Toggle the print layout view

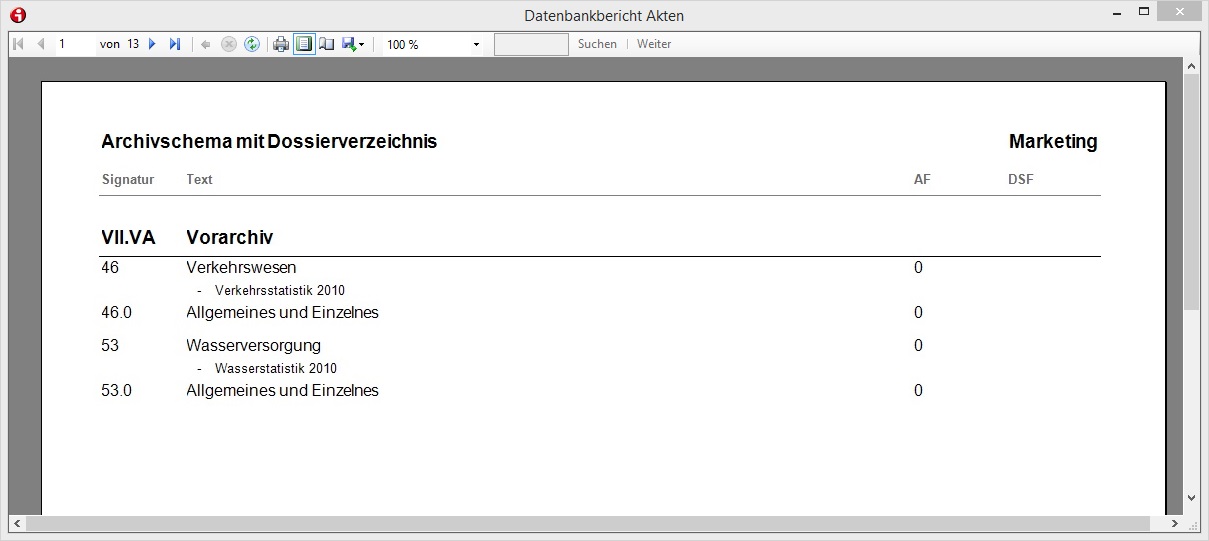(304, 44)
